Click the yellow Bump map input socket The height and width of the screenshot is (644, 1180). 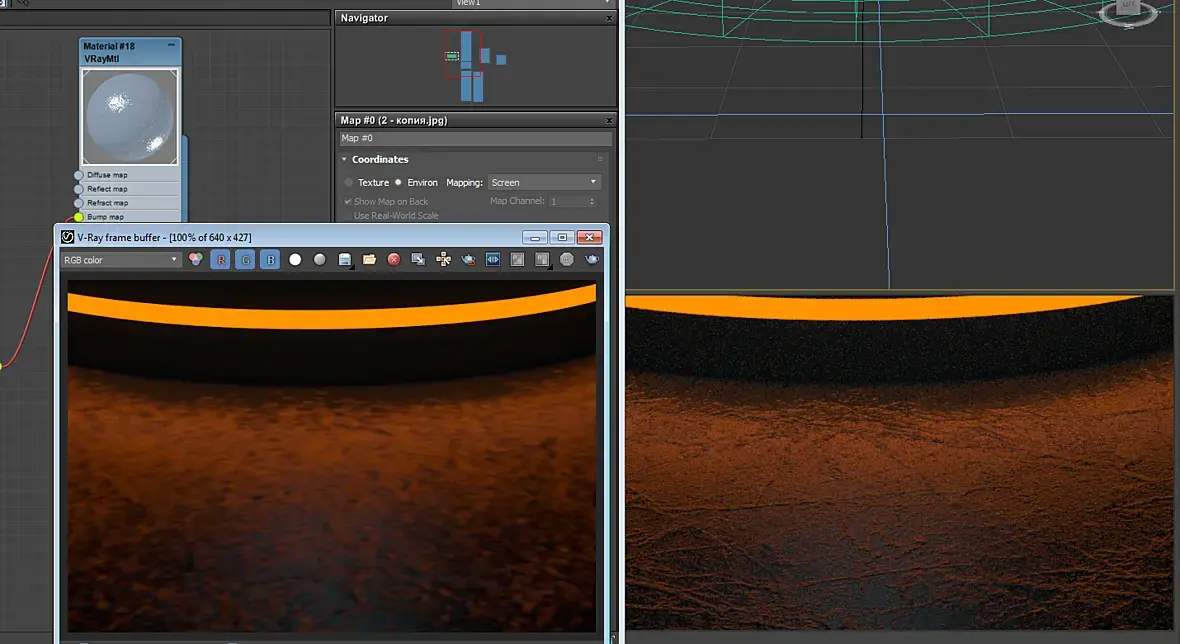pyautogui.click(x=78, y=217)
